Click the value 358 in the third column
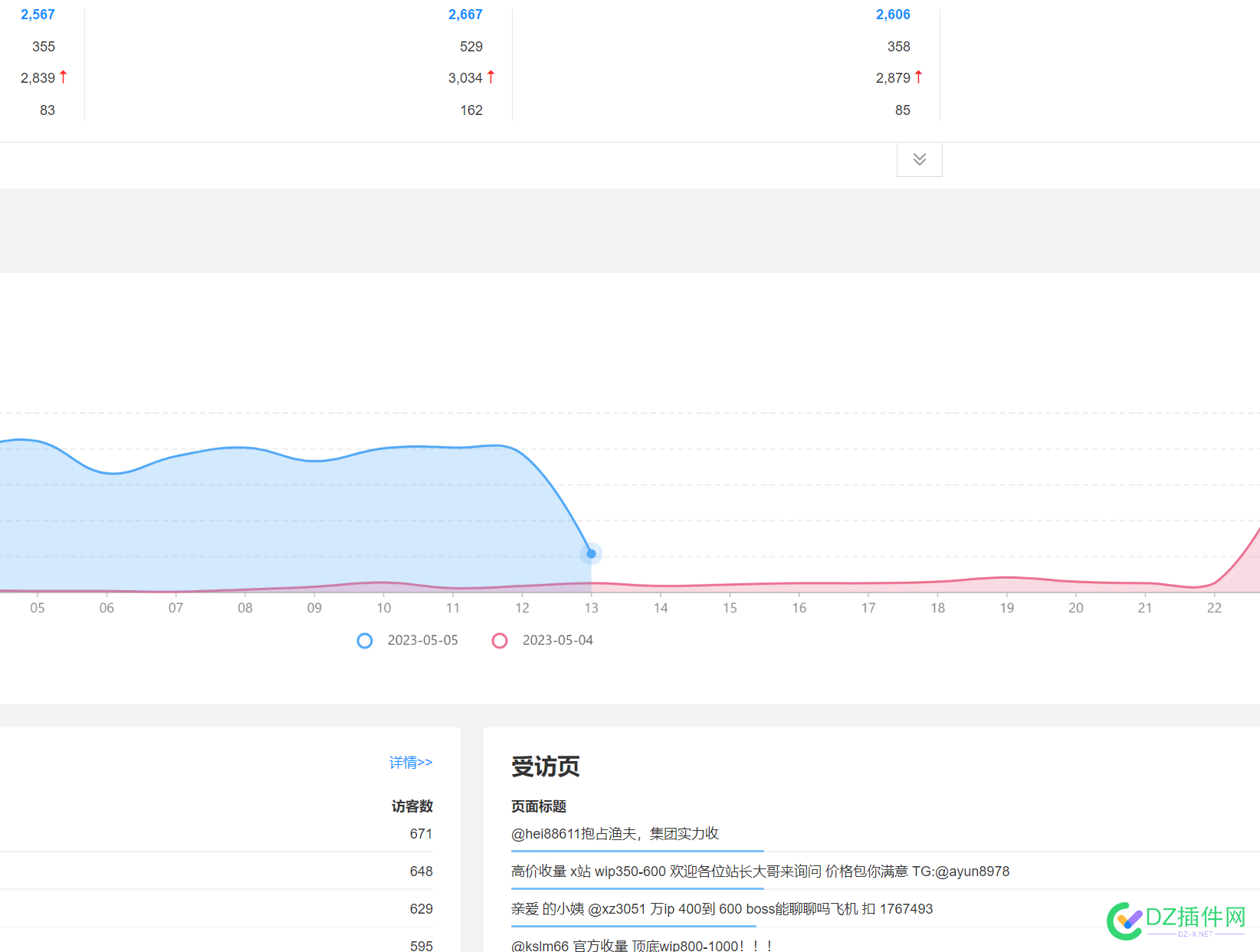Viewport: 1260px width, 952px height. click(x=899, y=46)
